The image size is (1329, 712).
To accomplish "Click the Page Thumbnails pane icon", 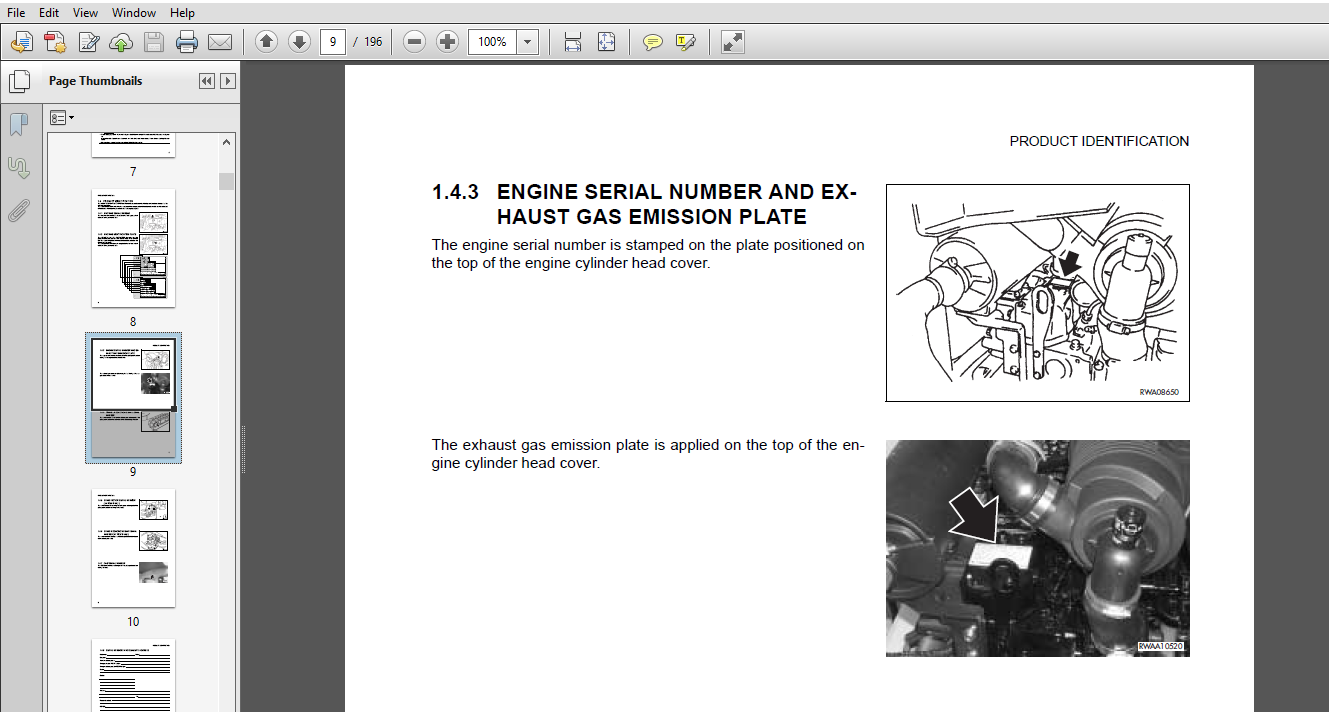I will (18, 82).
